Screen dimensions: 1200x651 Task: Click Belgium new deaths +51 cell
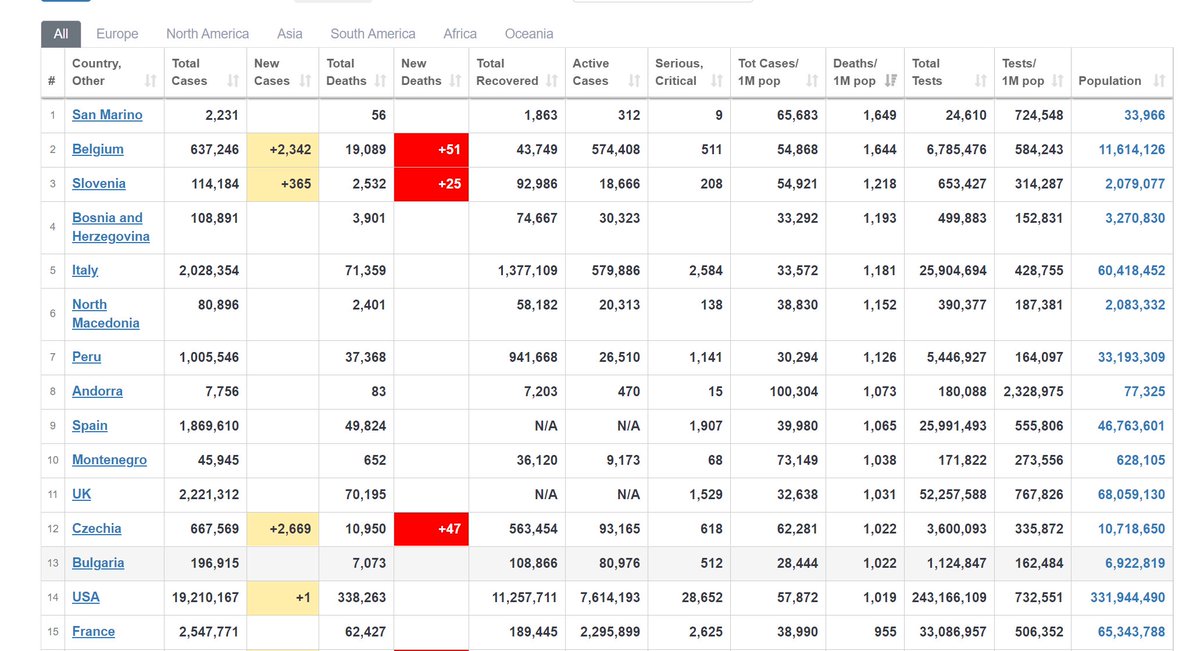[431, 150]
